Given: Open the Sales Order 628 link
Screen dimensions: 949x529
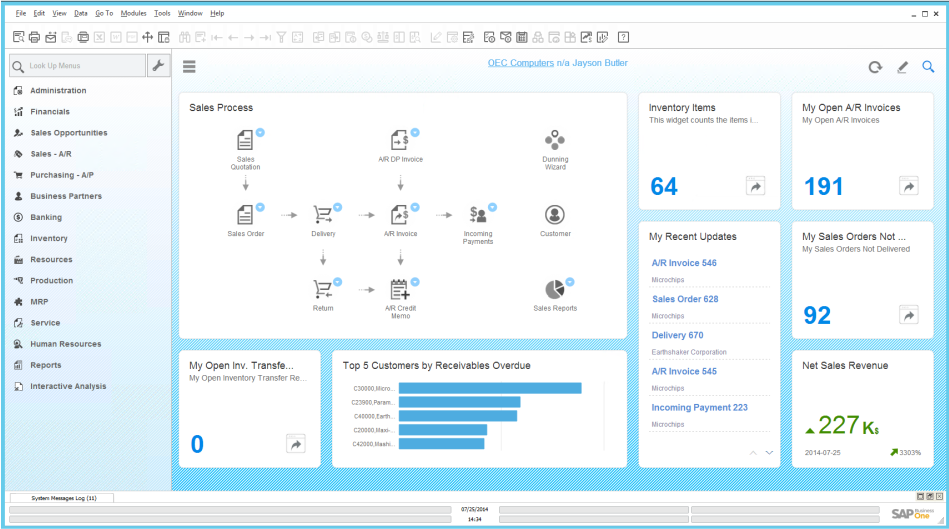Looking at the screenshot, I should (685, 299).
